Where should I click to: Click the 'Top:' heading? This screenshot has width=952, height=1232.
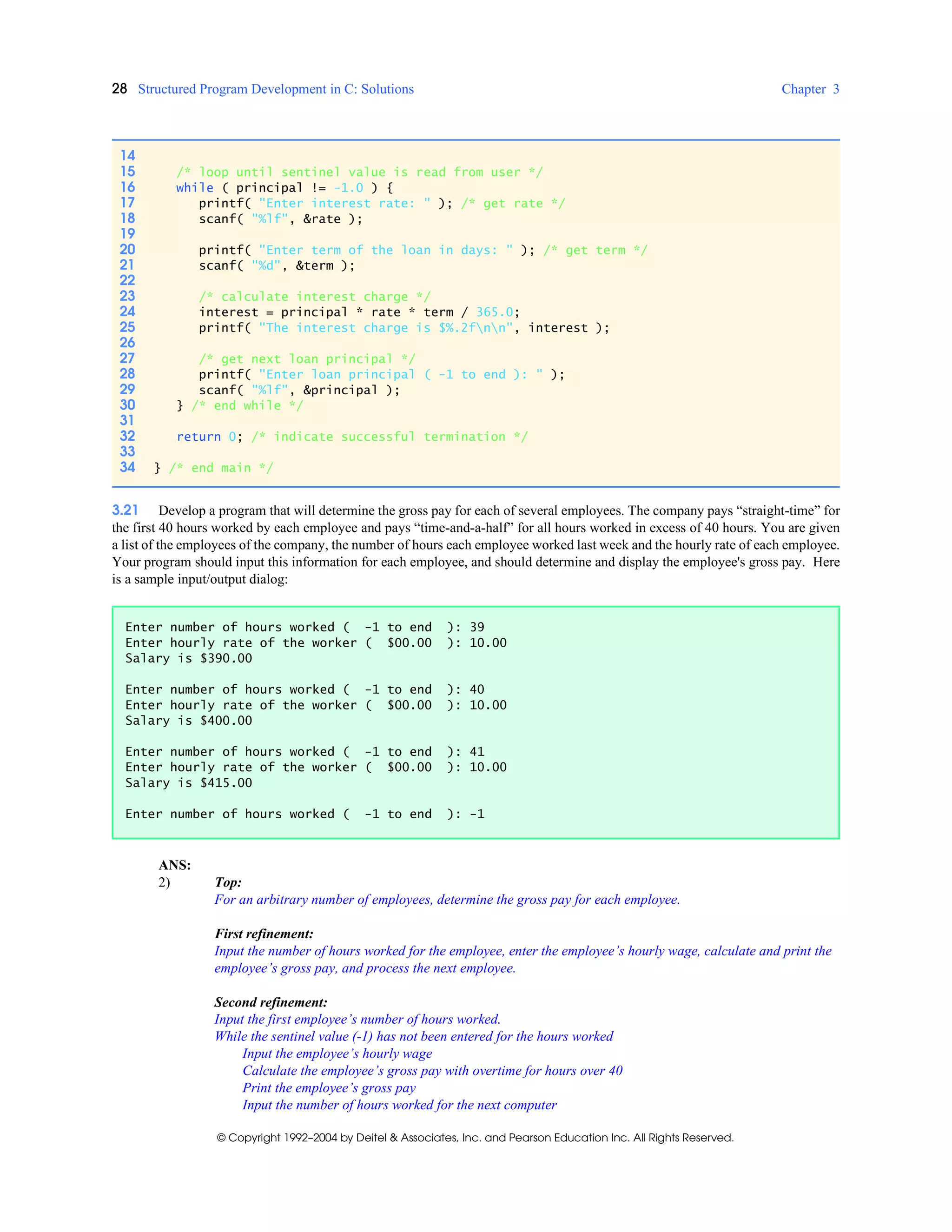pos(228,882)
